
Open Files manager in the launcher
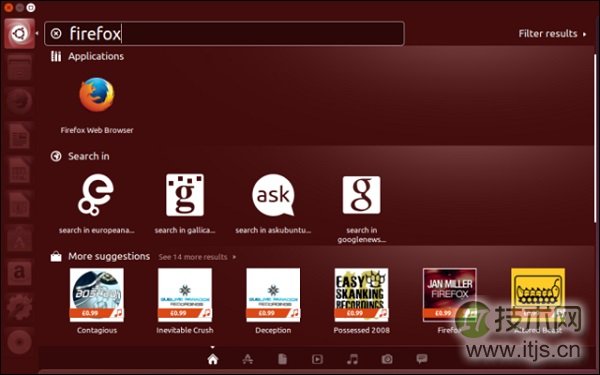pos(20,68)
